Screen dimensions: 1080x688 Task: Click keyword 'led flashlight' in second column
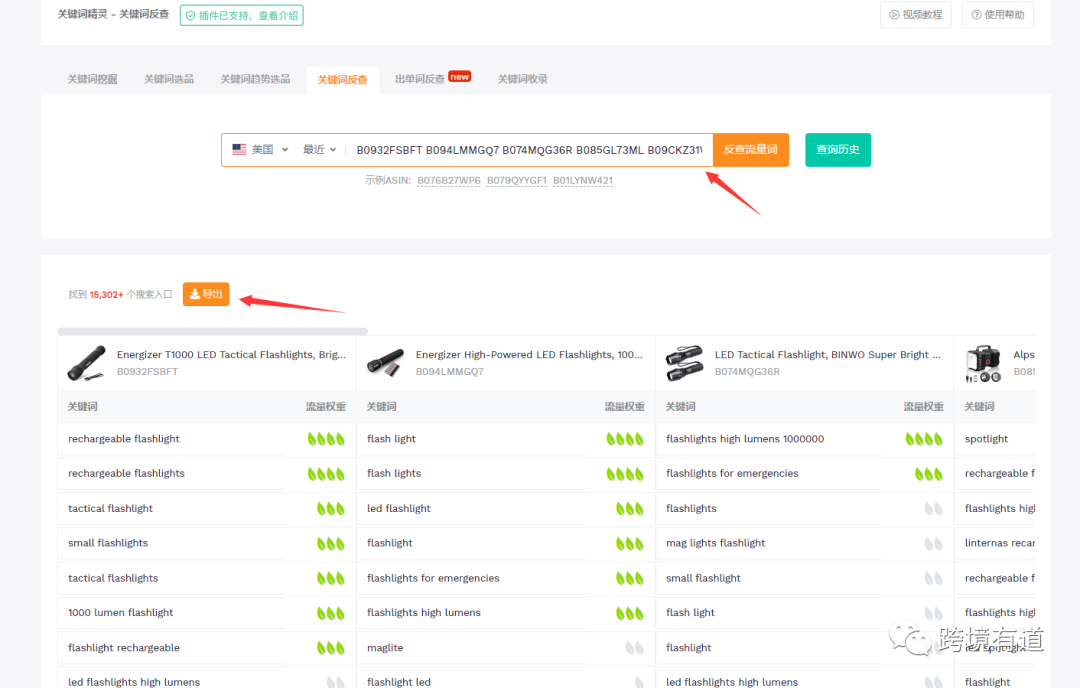pos(399,508)
